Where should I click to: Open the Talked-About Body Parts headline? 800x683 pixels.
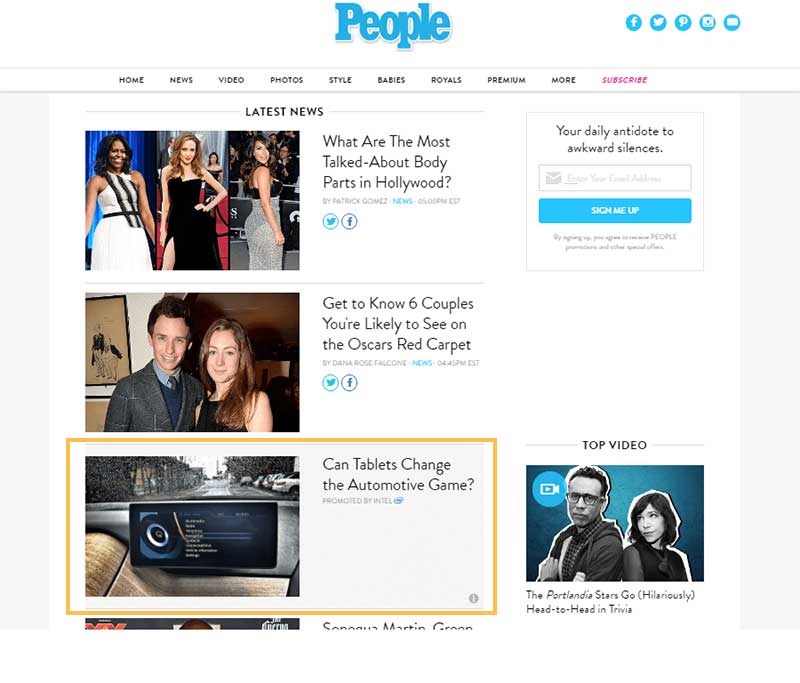[387, 162]
